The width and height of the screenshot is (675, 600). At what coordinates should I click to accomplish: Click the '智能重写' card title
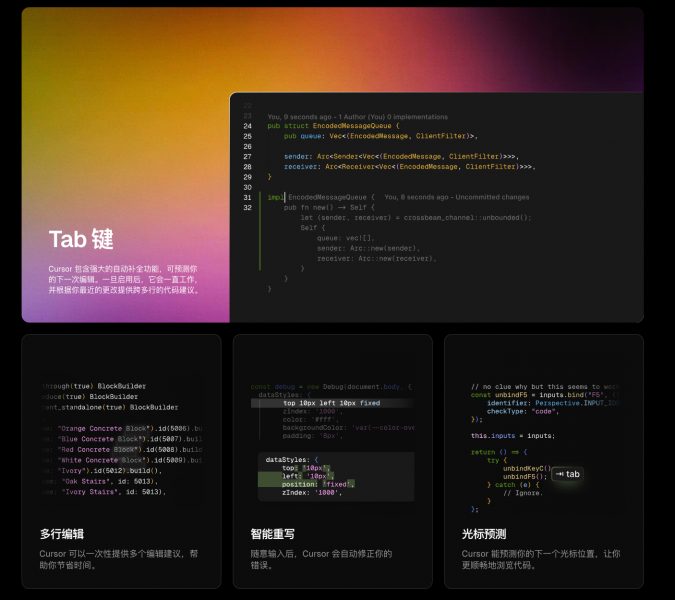pos(272,534)
